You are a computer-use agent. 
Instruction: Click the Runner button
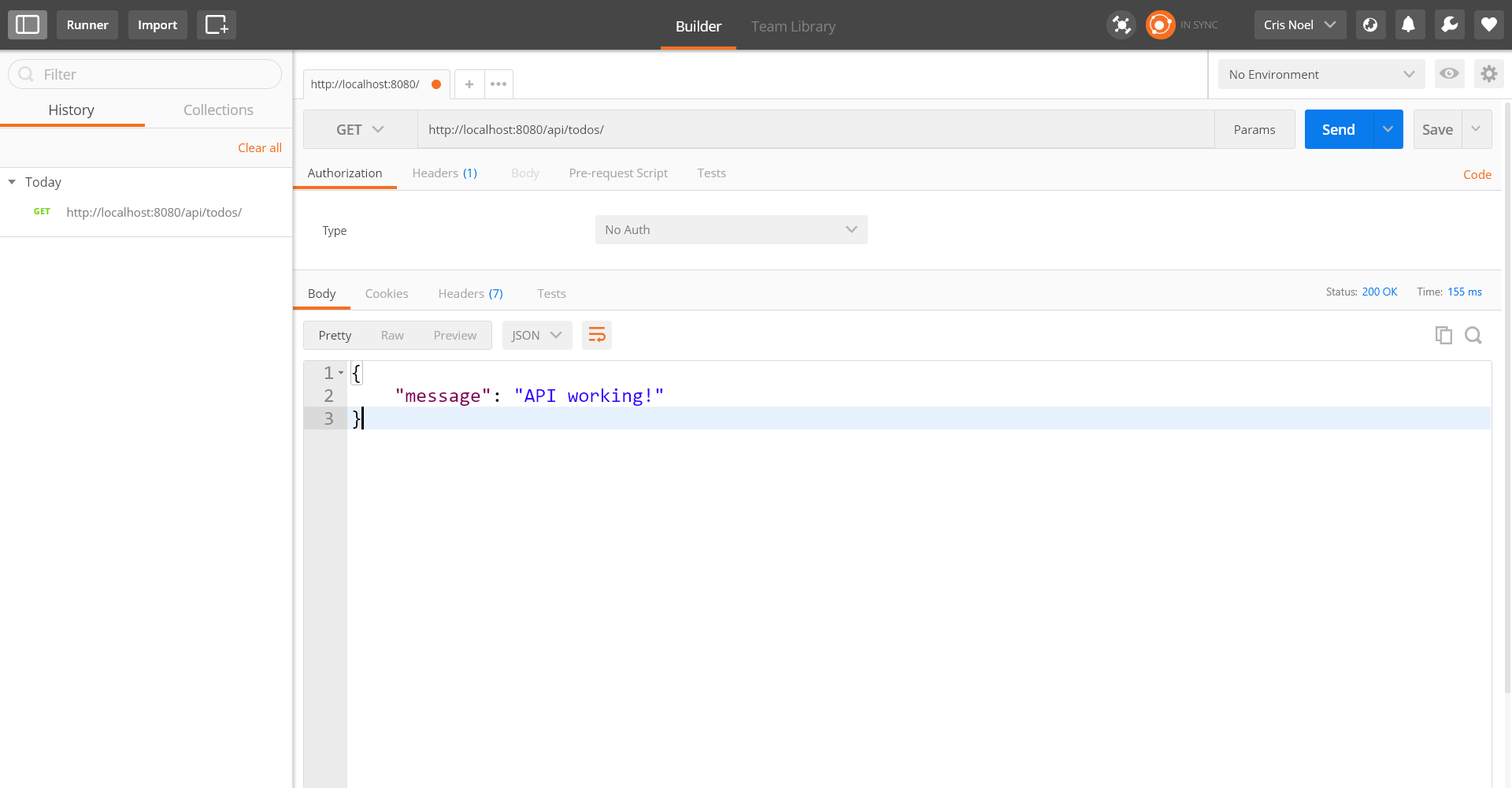coord(87,25)
